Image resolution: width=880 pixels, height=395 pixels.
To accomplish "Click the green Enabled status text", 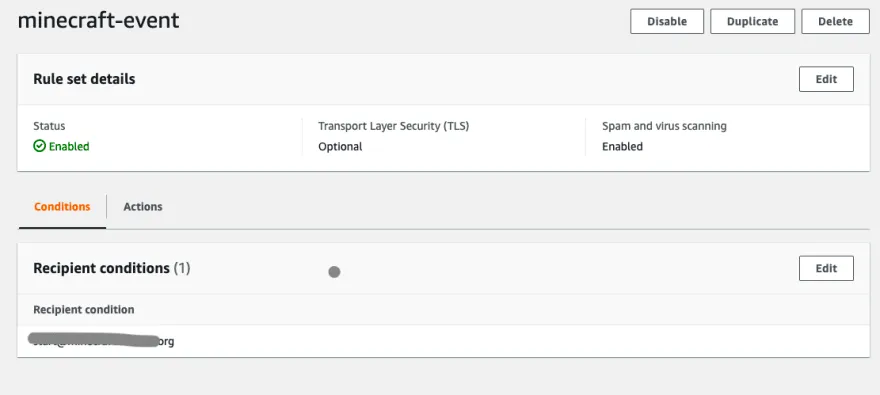I will click(x=69, y=146).
